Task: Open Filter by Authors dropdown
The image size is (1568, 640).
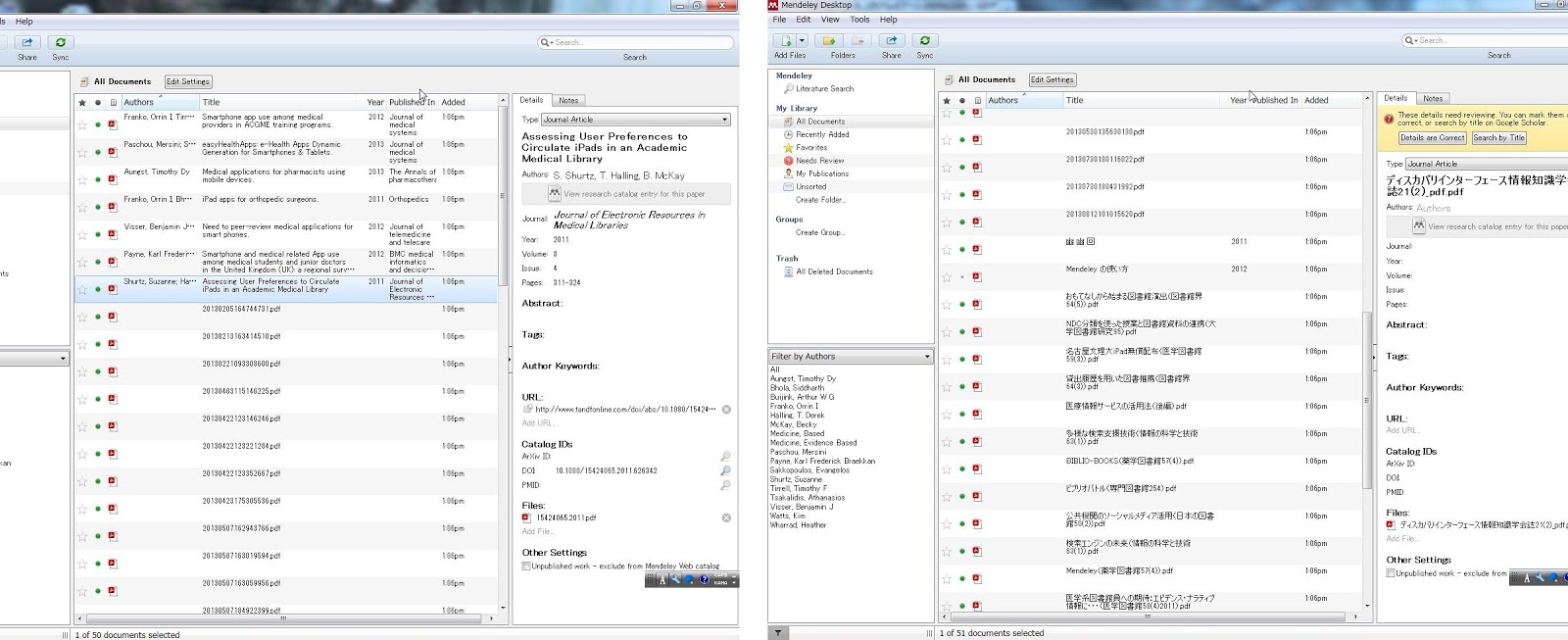Action: [851, 356]
